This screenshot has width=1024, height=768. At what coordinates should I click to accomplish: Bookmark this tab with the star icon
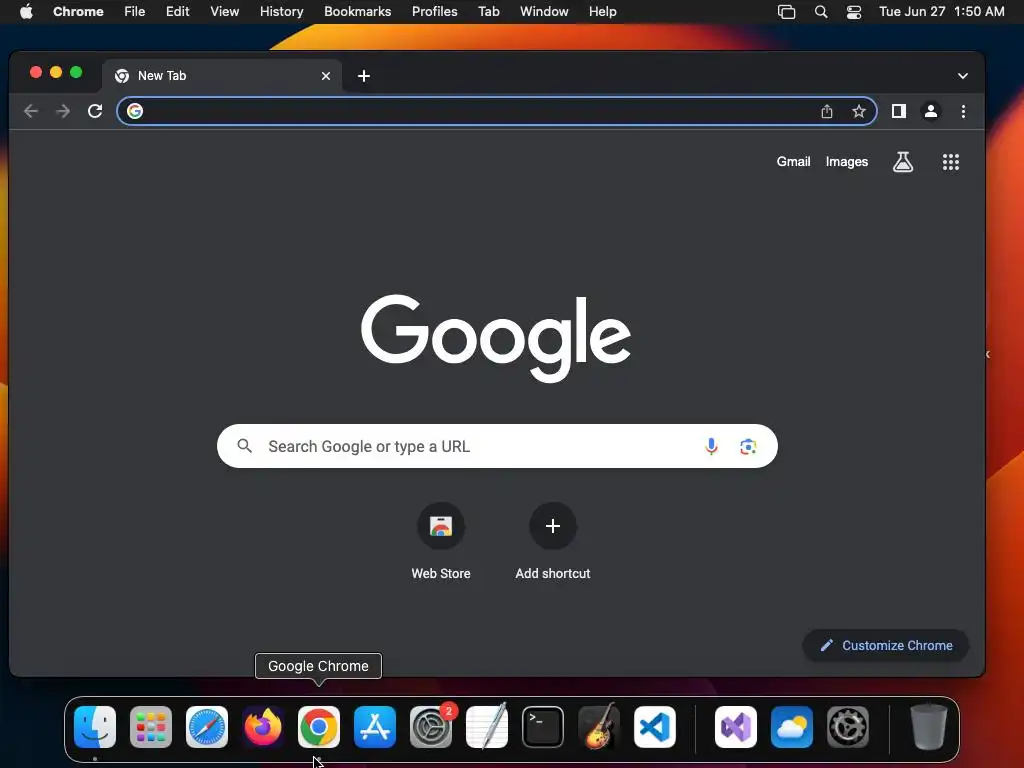(859, 112)
